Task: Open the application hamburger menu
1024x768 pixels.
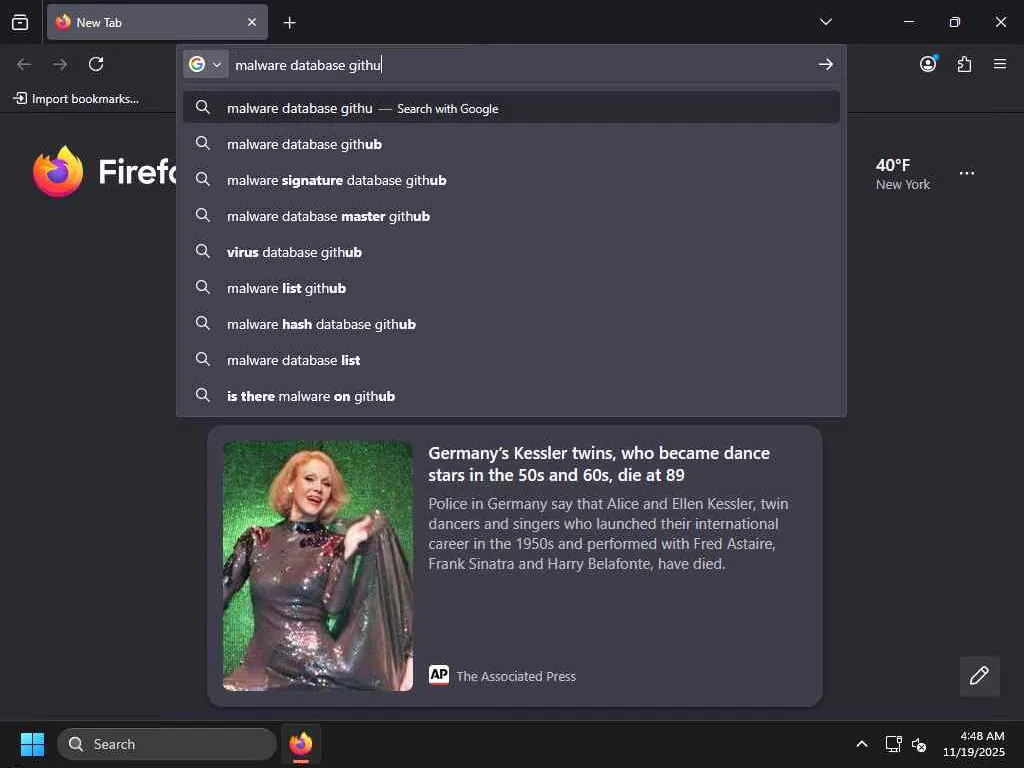Action: click(1000, 64)
